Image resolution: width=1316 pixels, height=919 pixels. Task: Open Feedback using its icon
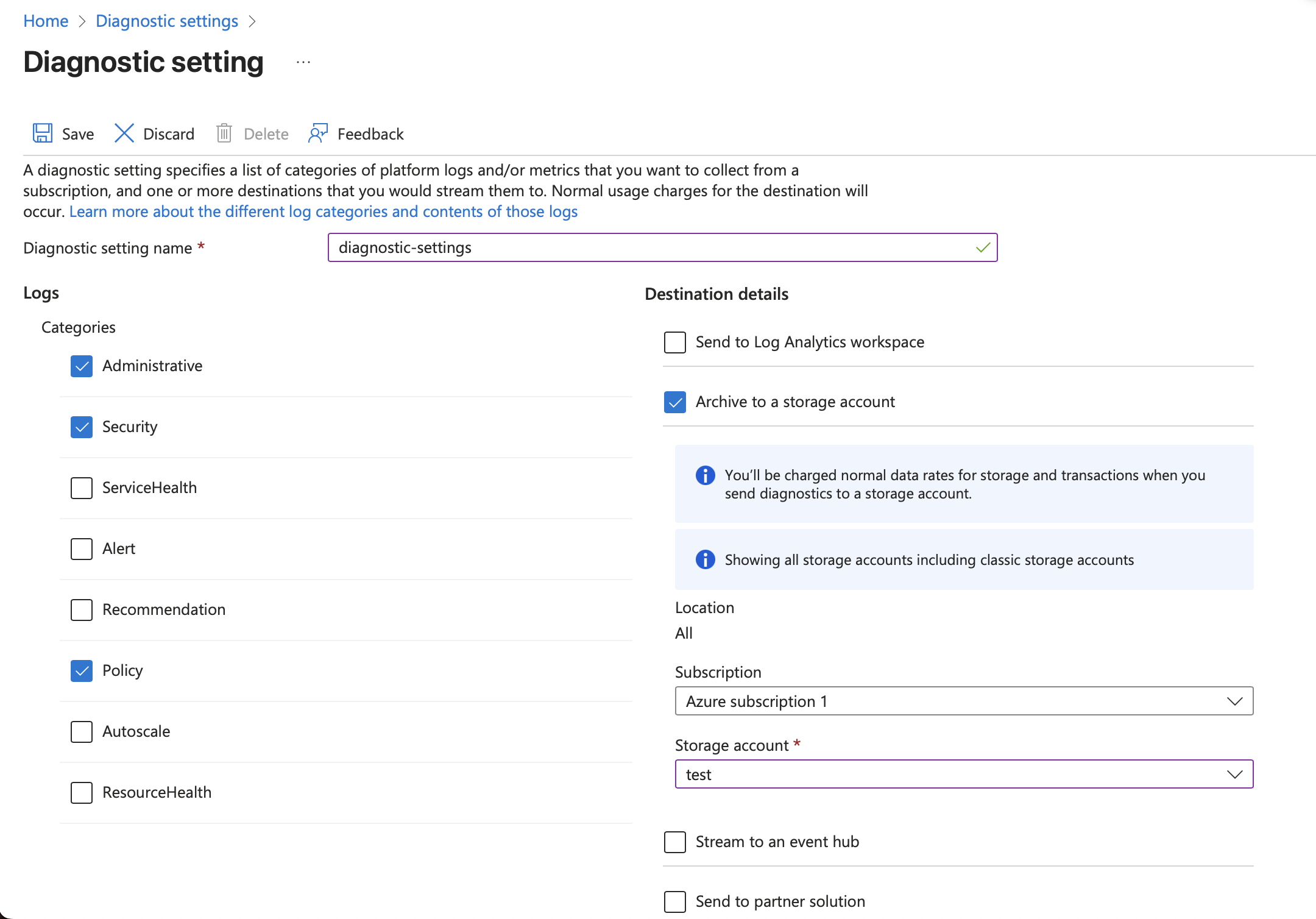[317, 133]
